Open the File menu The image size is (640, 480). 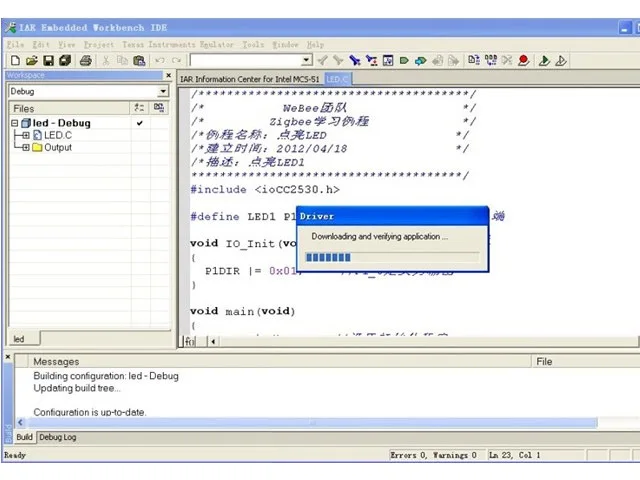(x=16, y=44)
